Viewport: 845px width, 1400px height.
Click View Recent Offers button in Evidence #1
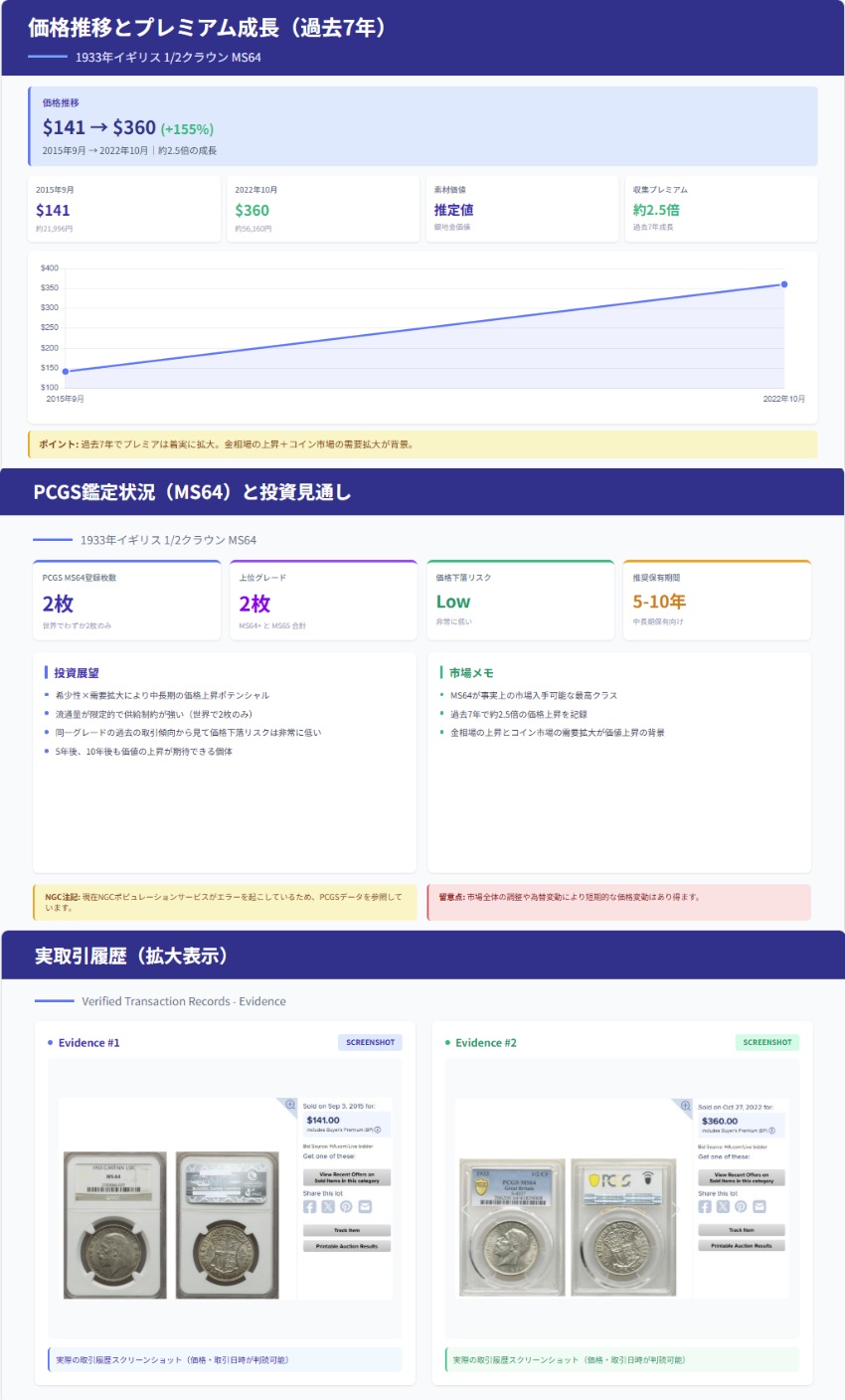coord(346,1177)
